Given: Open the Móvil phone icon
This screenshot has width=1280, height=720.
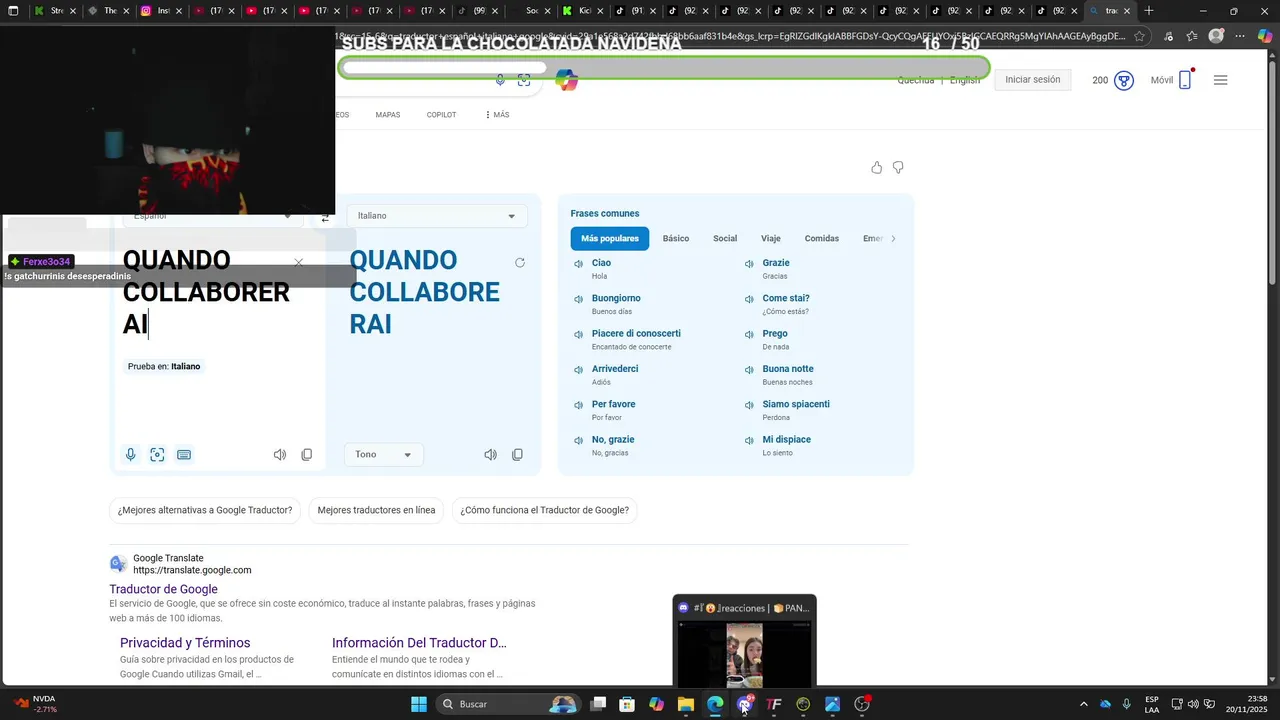Looking at the screenshot, I should click(1185, 80).
